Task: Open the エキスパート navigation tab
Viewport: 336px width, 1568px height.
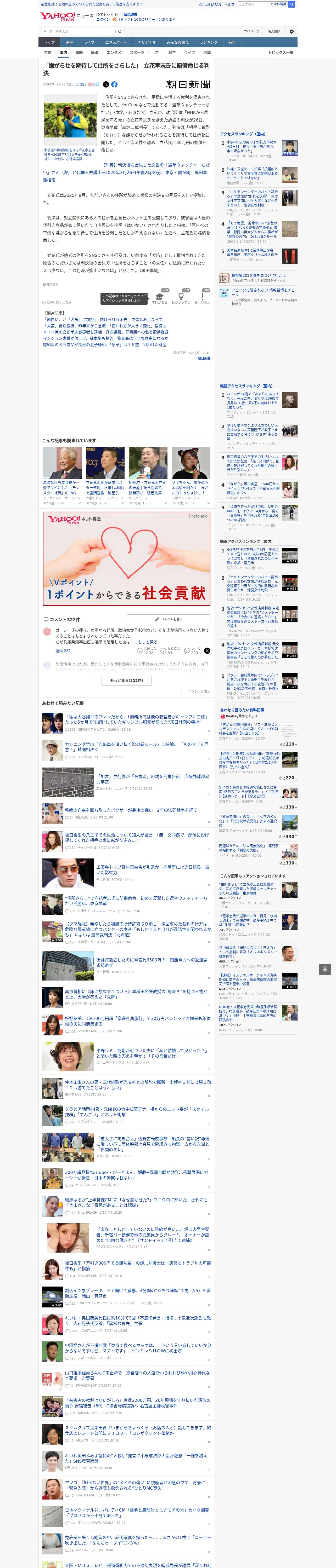Action: click(x=116, y=43)
